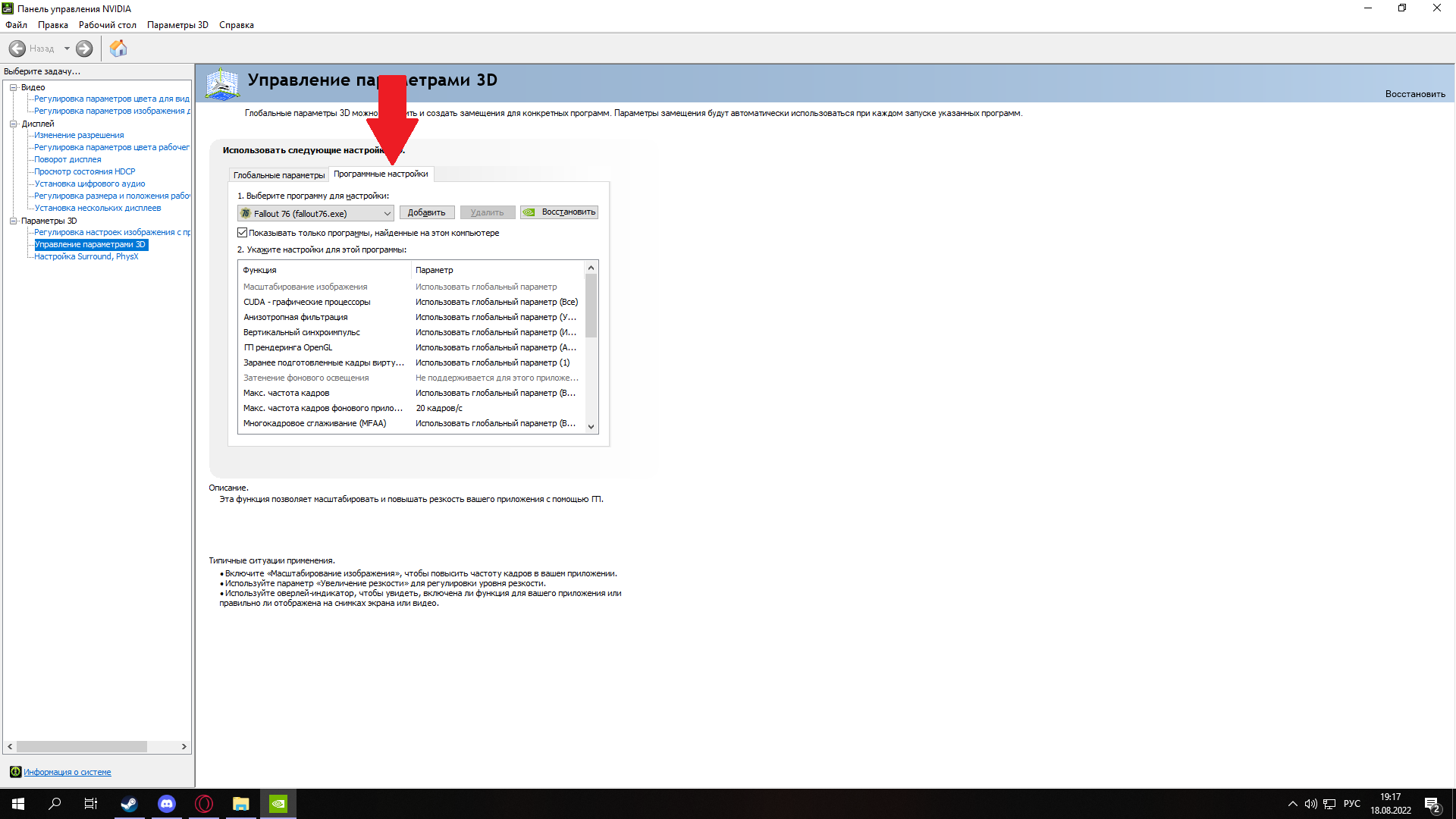Toggle the show-only-found-programs checkbox

click(243, 233)
